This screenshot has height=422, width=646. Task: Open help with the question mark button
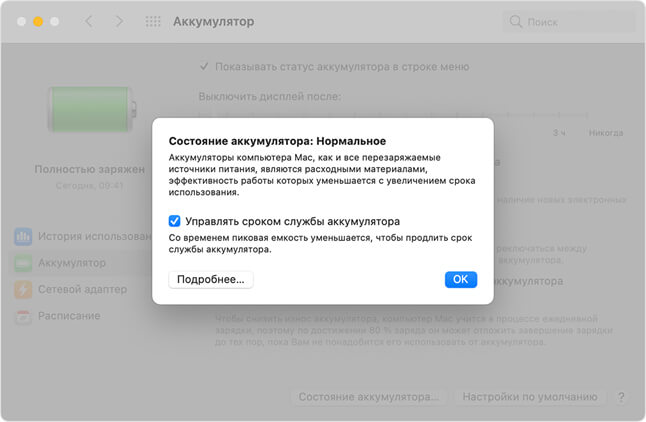coord(621,397)
